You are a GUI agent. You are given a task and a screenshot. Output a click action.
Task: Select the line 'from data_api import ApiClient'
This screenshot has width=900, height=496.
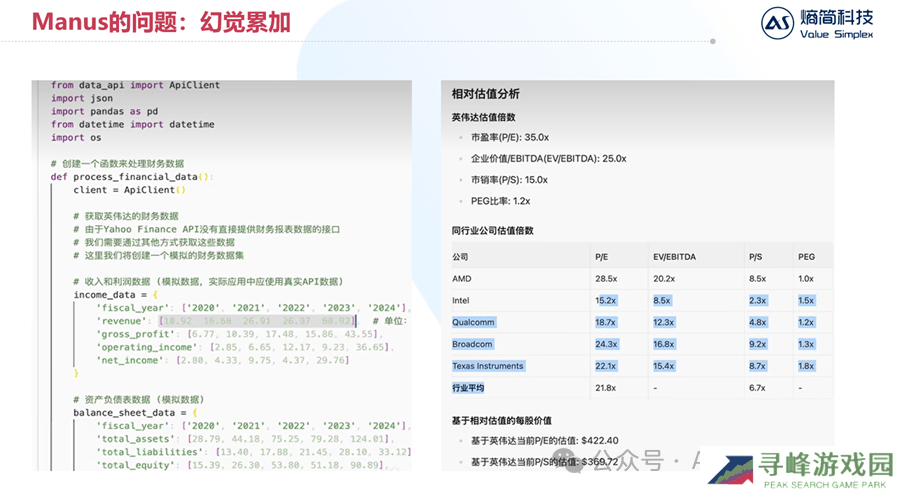pyautogui.click(x=135, y=85)
